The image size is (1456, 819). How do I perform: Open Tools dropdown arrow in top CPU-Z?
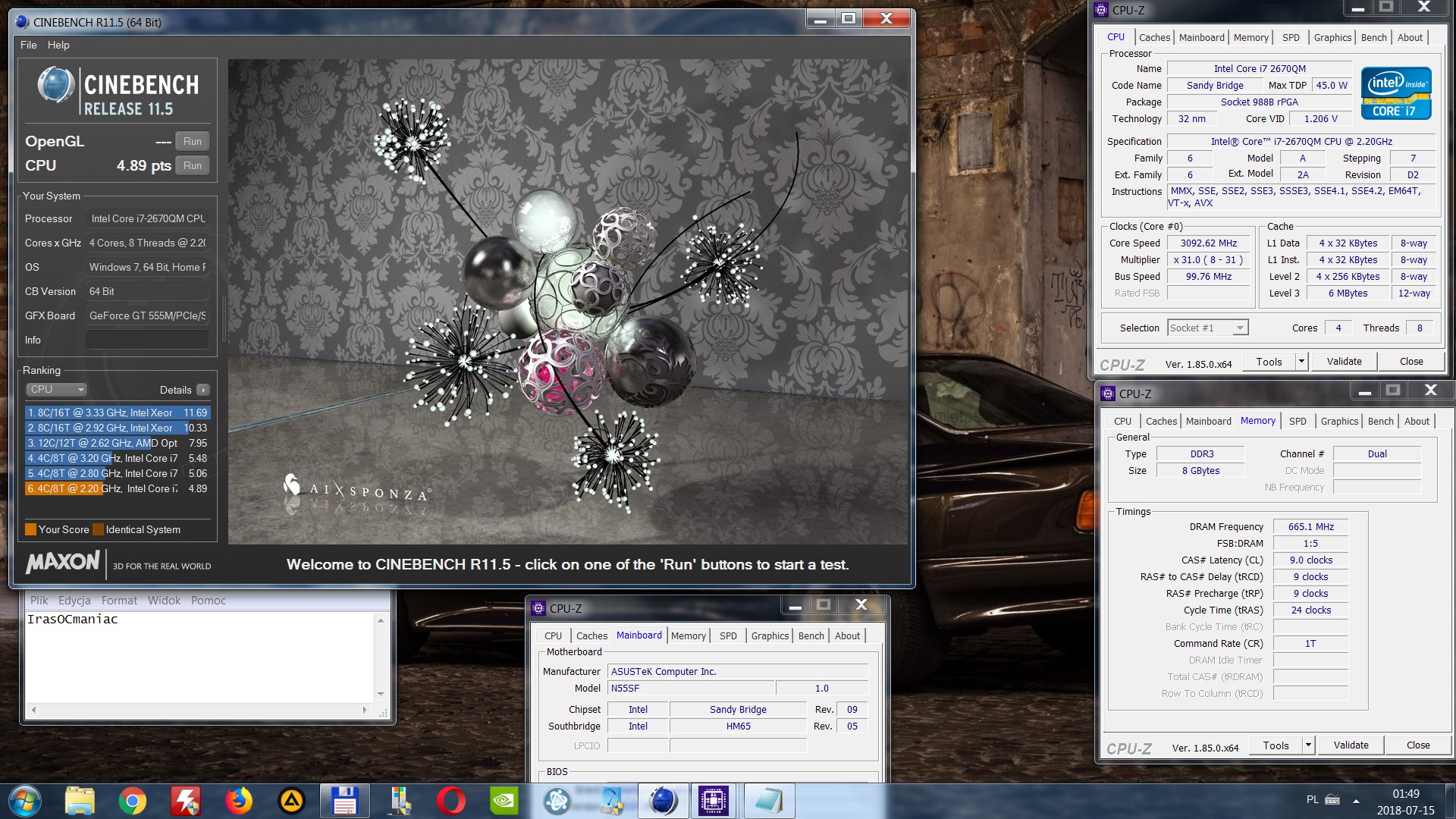pyautogui.click(x=1301, y=362)
